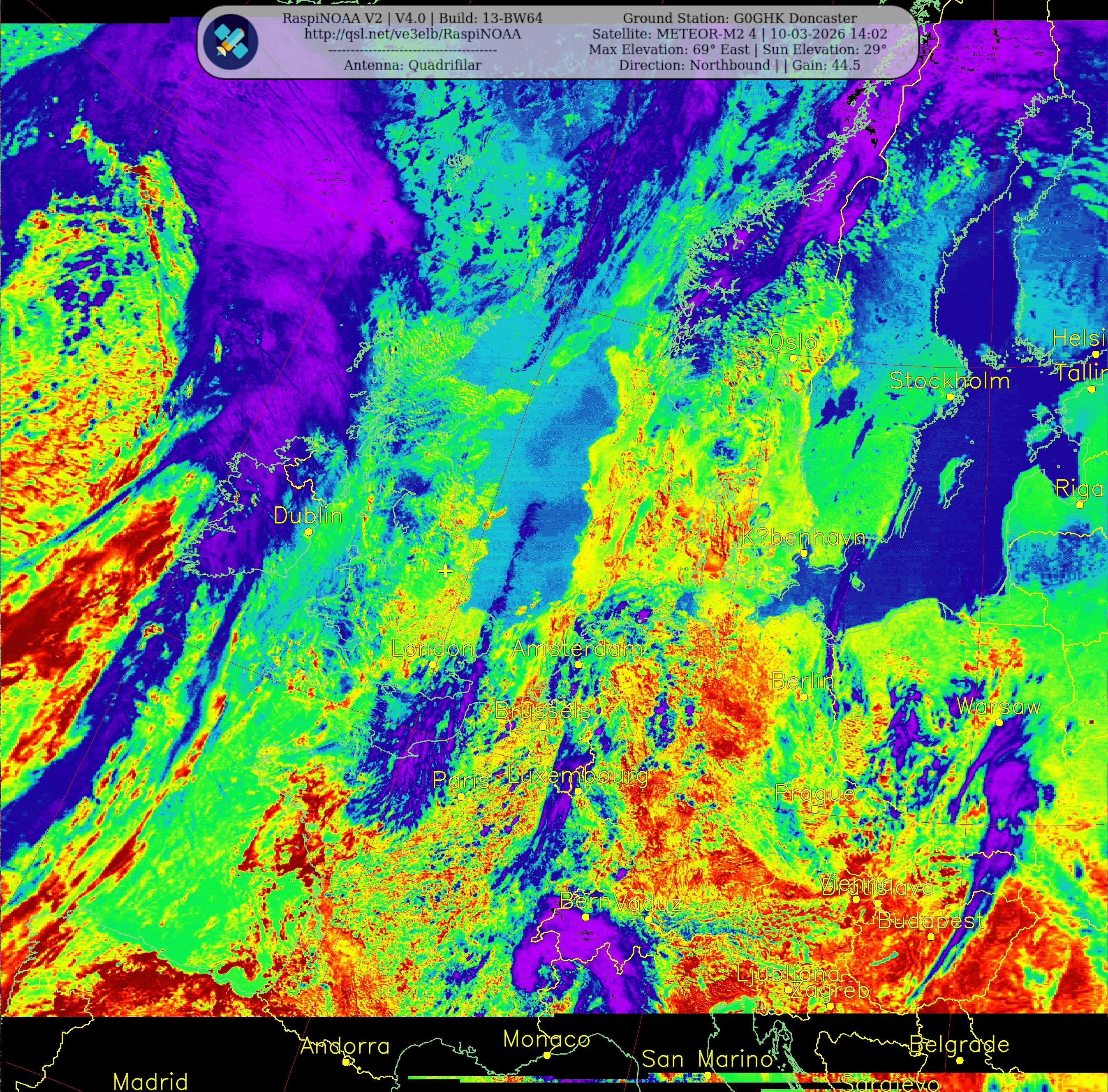This screenshot has height=1092, width=1108.
Task: Open the qsl.net RaspiNOAA URL
Action: (x=412, y=35)
